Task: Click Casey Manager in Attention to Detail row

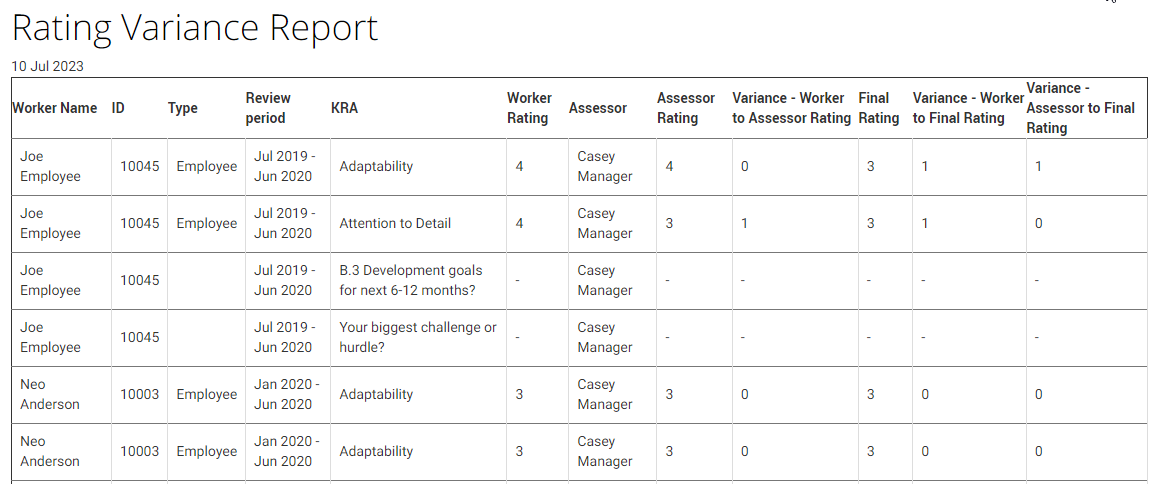Action: click(604, 224)
